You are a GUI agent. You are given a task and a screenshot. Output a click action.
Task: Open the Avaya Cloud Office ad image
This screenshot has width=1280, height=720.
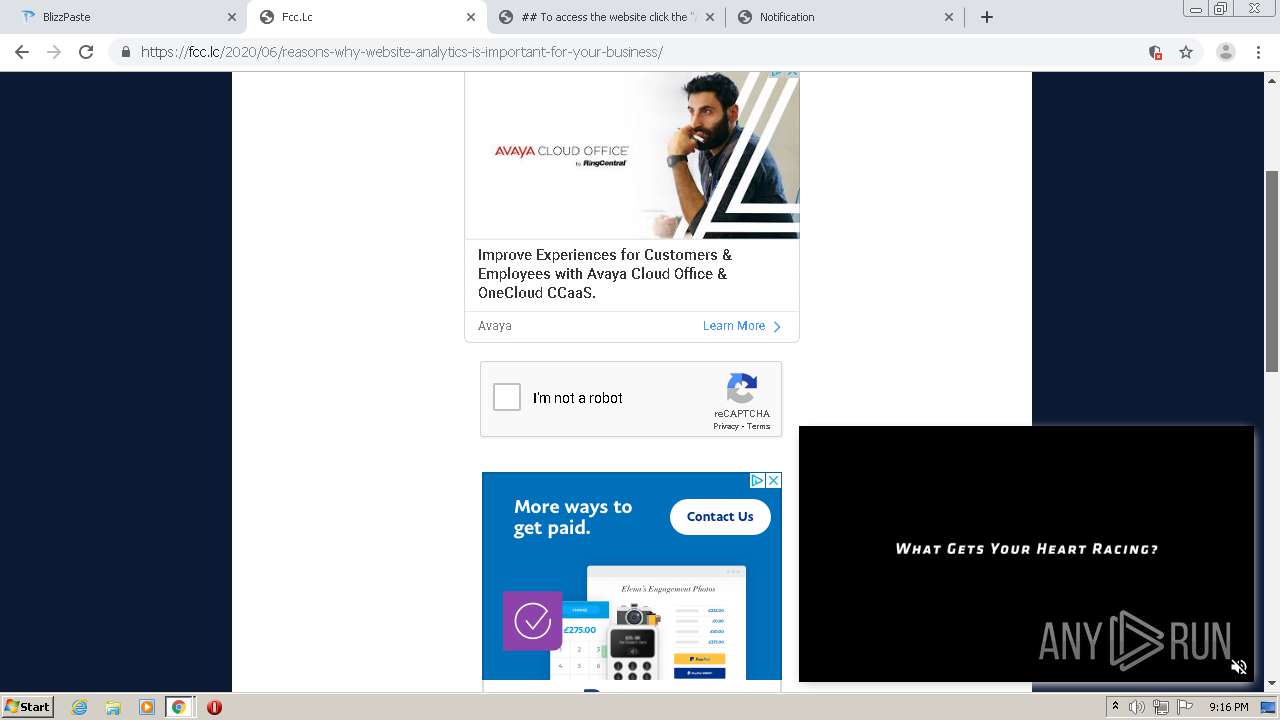coord(632,154)
